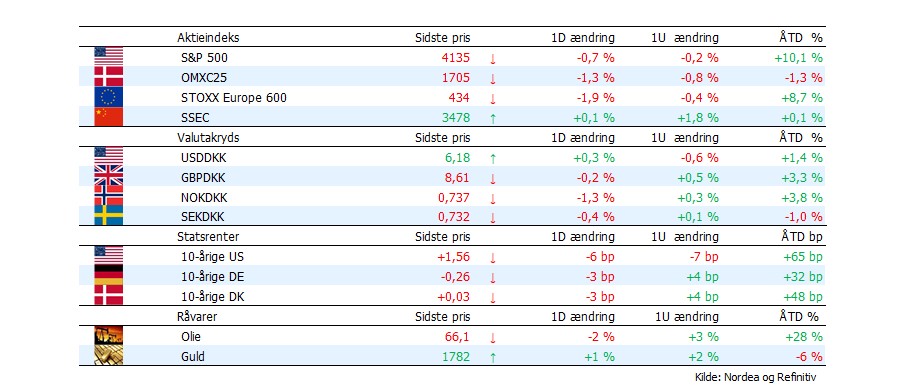Select the gold bars icon beside Guld
This screenshot has width=904, height=390.
[108, 355]
